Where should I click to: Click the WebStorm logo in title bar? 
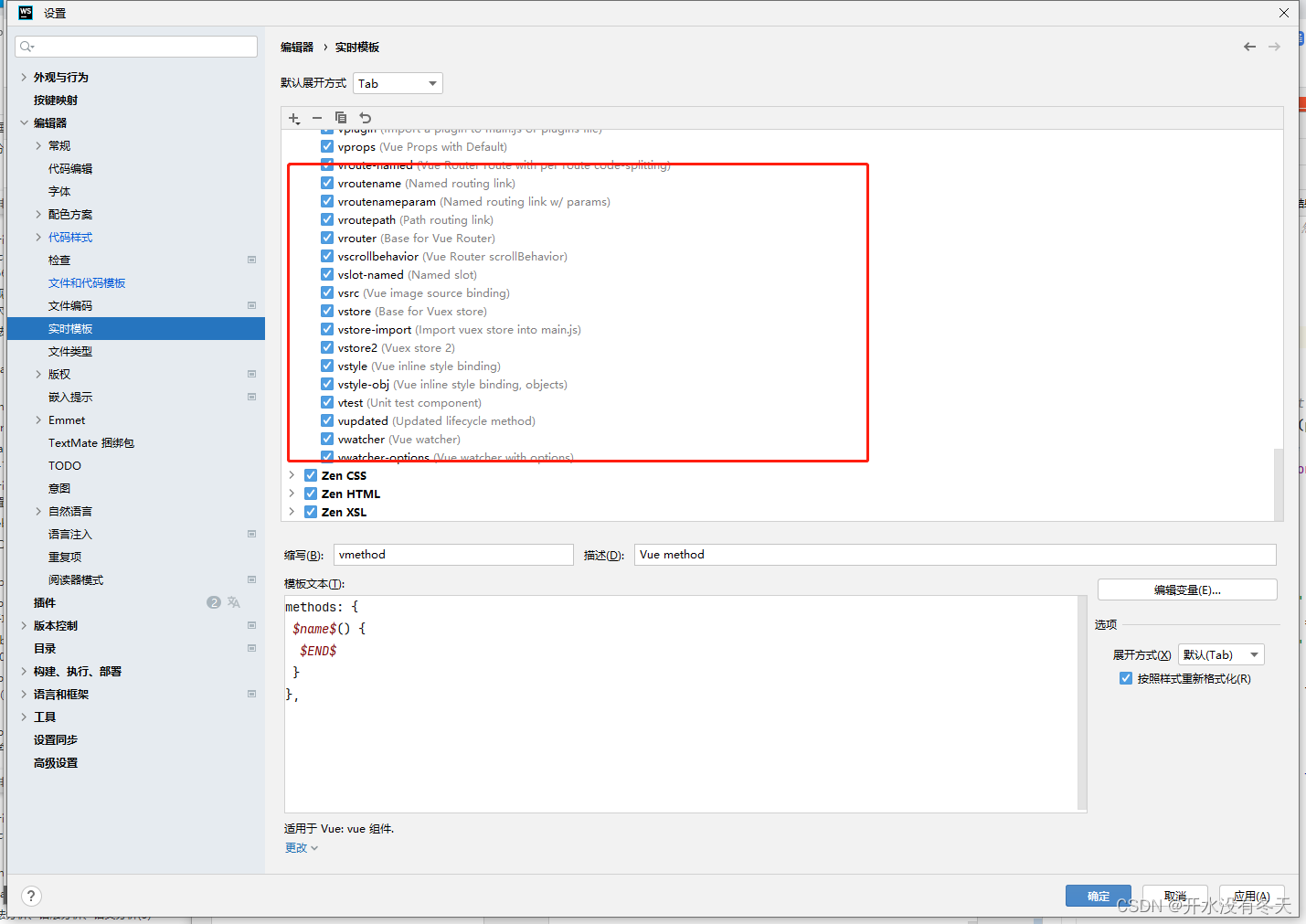click(26, 13)
